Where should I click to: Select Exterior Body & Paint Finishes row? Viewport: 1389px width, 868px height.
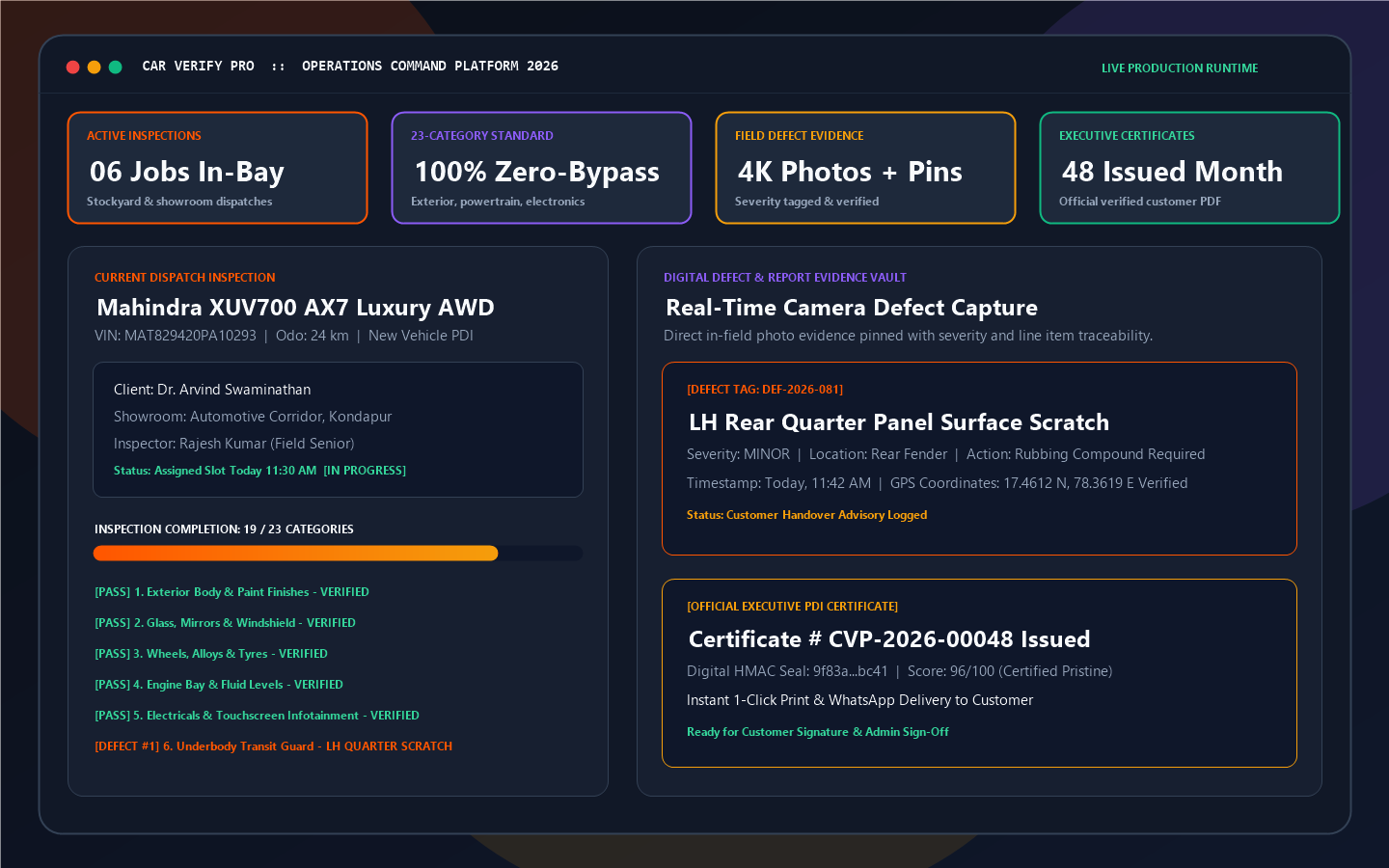point(231,592)
